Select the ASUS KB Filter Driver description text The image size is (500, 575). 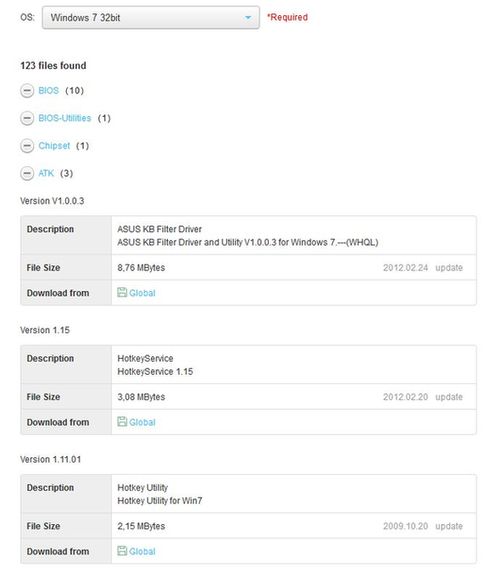coord(160,229)
